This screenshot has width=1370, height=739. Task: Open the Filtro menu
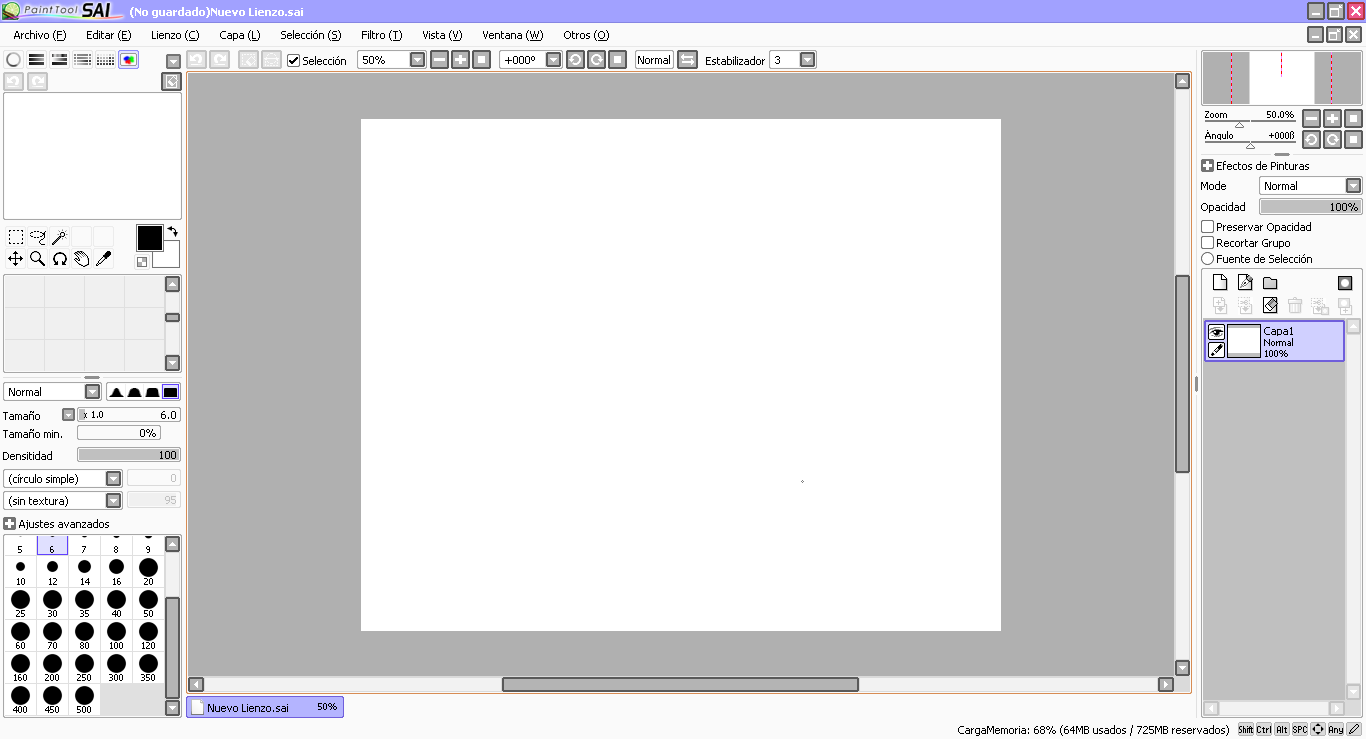(381, 35)
